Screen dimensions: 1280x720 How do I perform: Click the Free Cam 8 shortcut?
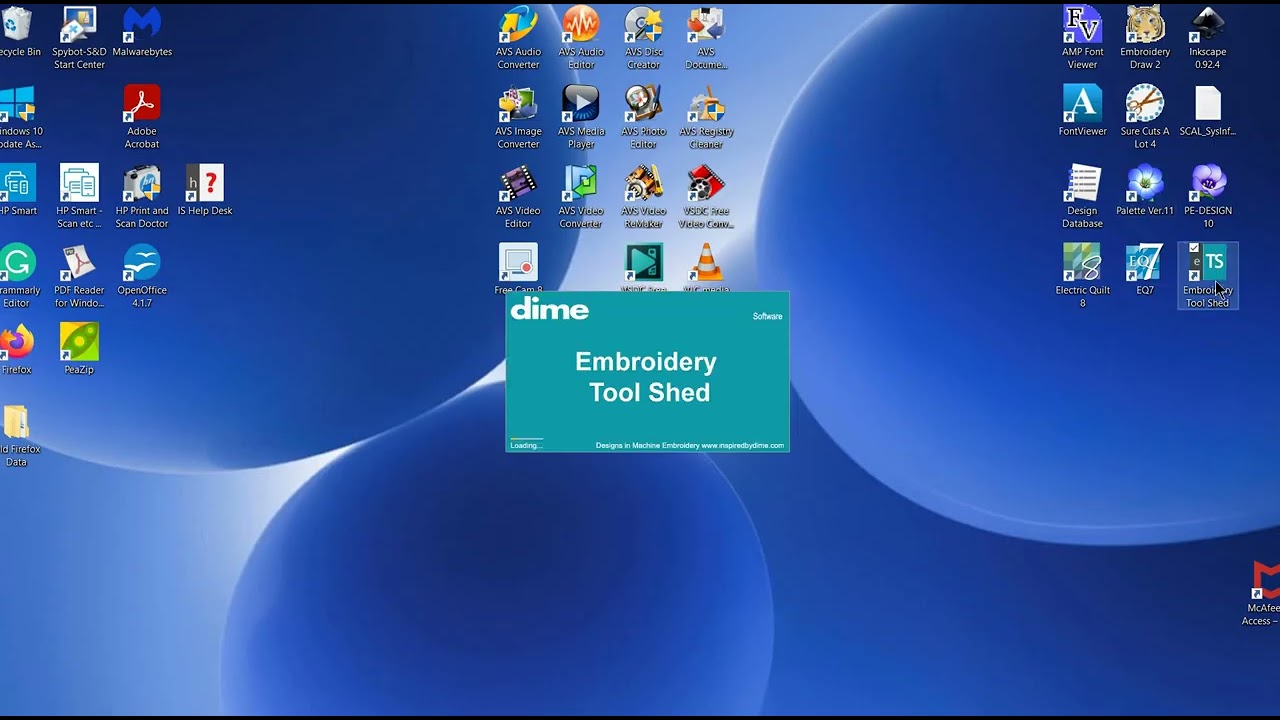coord(518,268)
